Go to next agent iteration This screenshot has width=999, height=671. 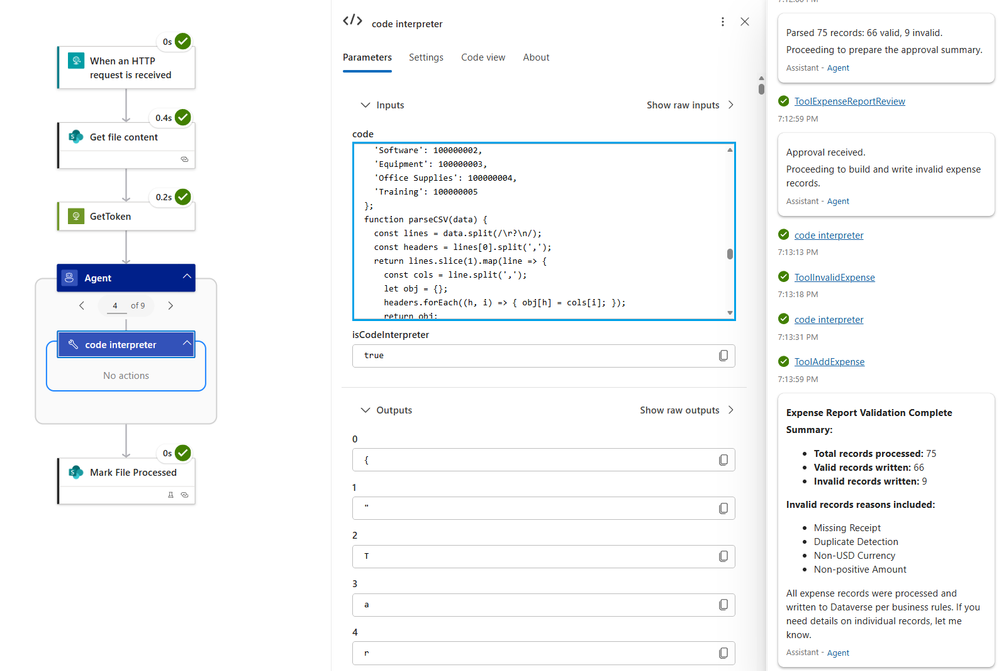(x=171, y=305)
